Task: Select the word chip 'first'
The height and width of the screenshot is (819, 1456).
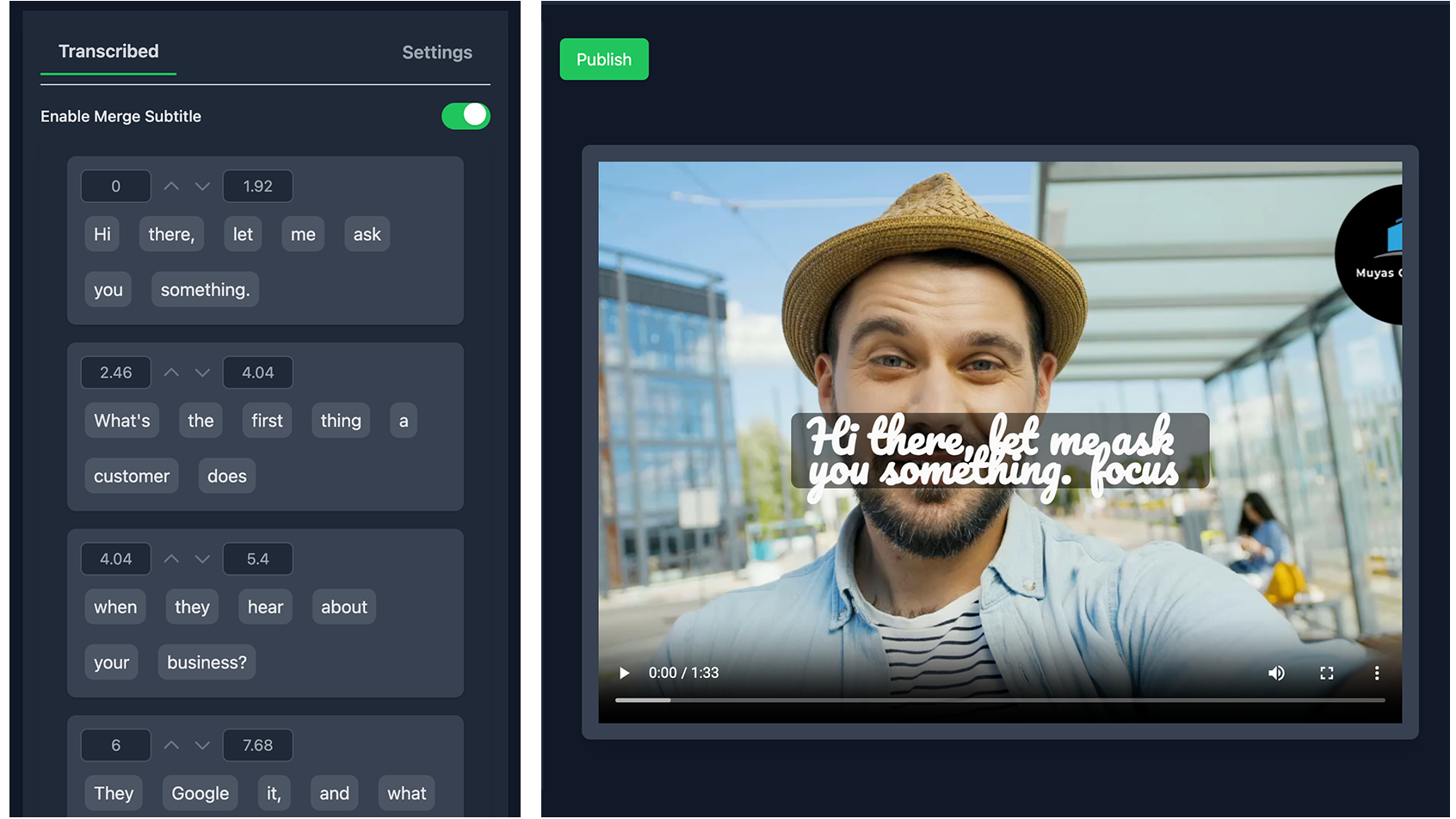Action: pyautogui.click(x=267, y=421)
